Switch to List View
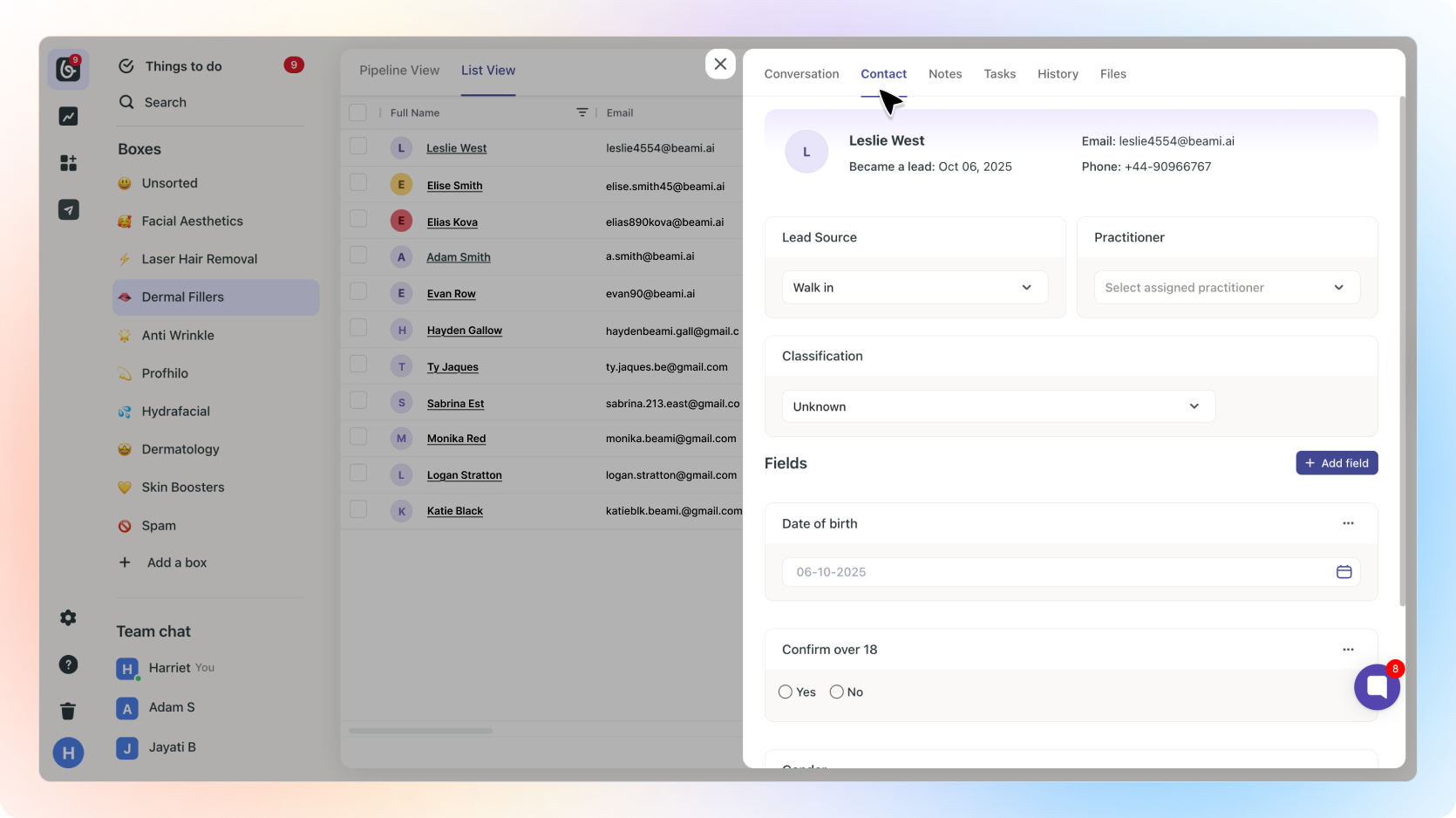 click(x=488, y=71)
